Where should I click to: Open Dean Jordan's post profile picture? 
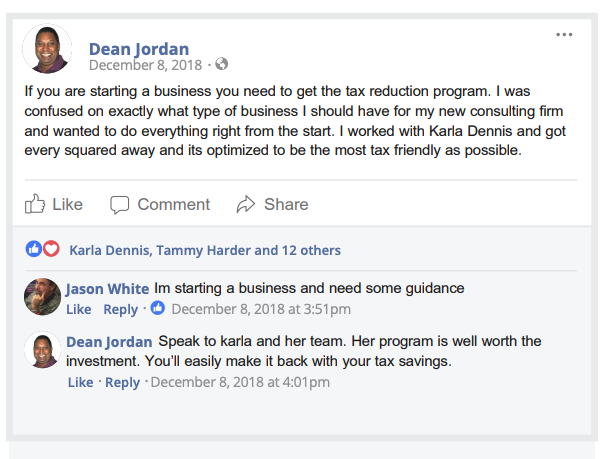coord(47,49)
